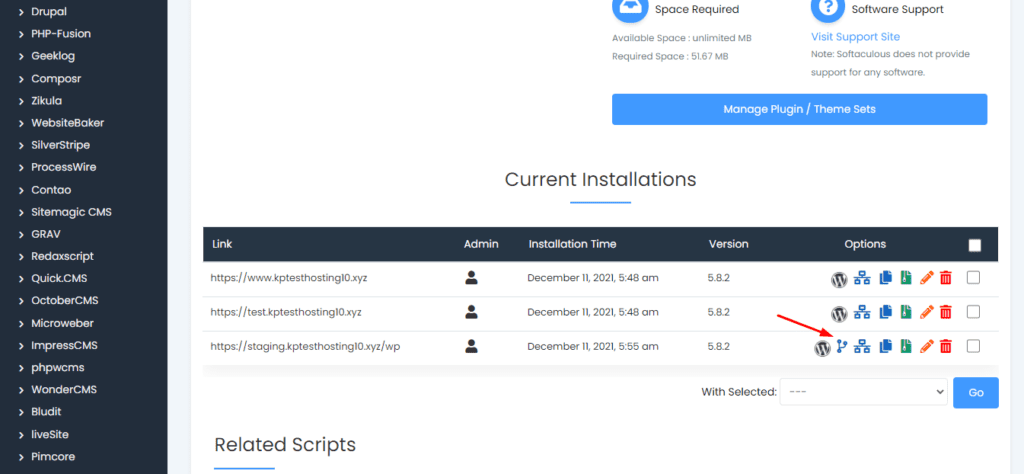Open the With Selected dropdown
The image size is (1024, 474).
(x=863, y=392)
